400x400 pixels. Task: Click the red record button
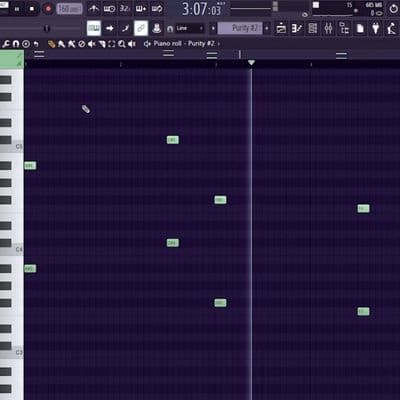(x=48, y=9)
